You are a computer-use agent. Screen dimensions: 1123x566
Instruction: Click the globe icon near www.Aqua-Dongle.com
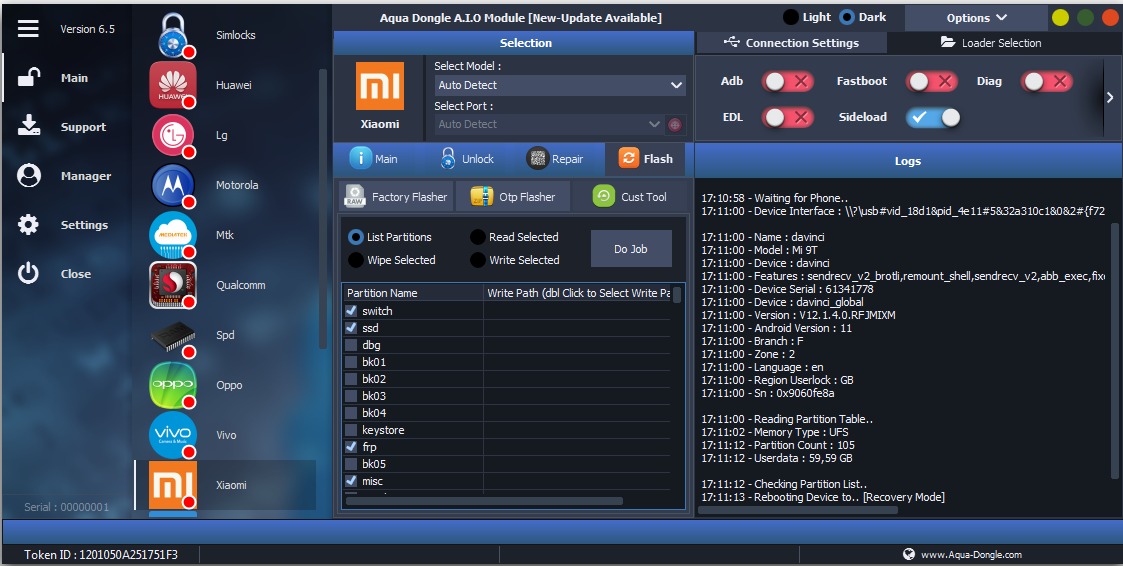tap(909, 554)
